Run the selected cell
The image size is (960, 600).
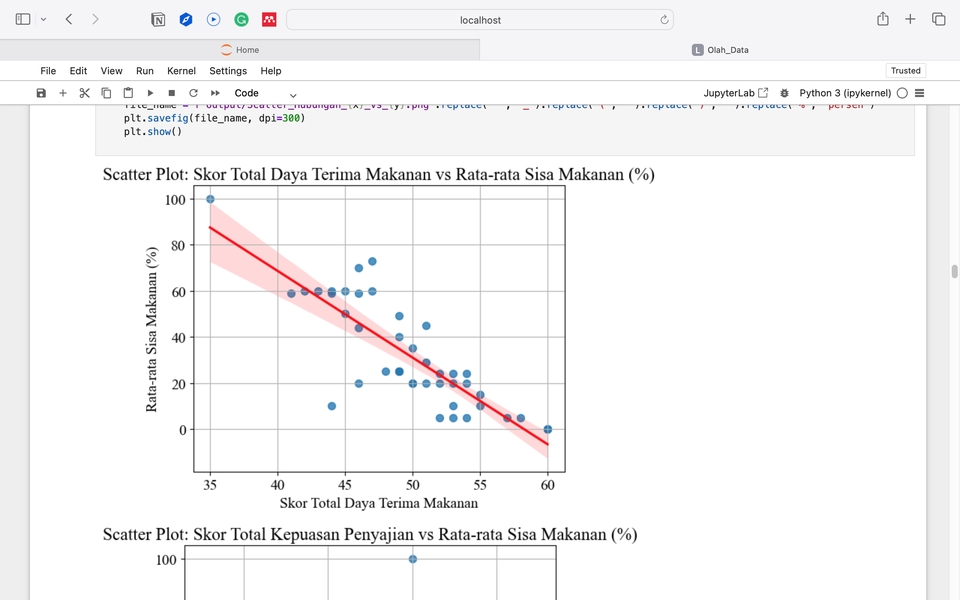coord(150,93)
